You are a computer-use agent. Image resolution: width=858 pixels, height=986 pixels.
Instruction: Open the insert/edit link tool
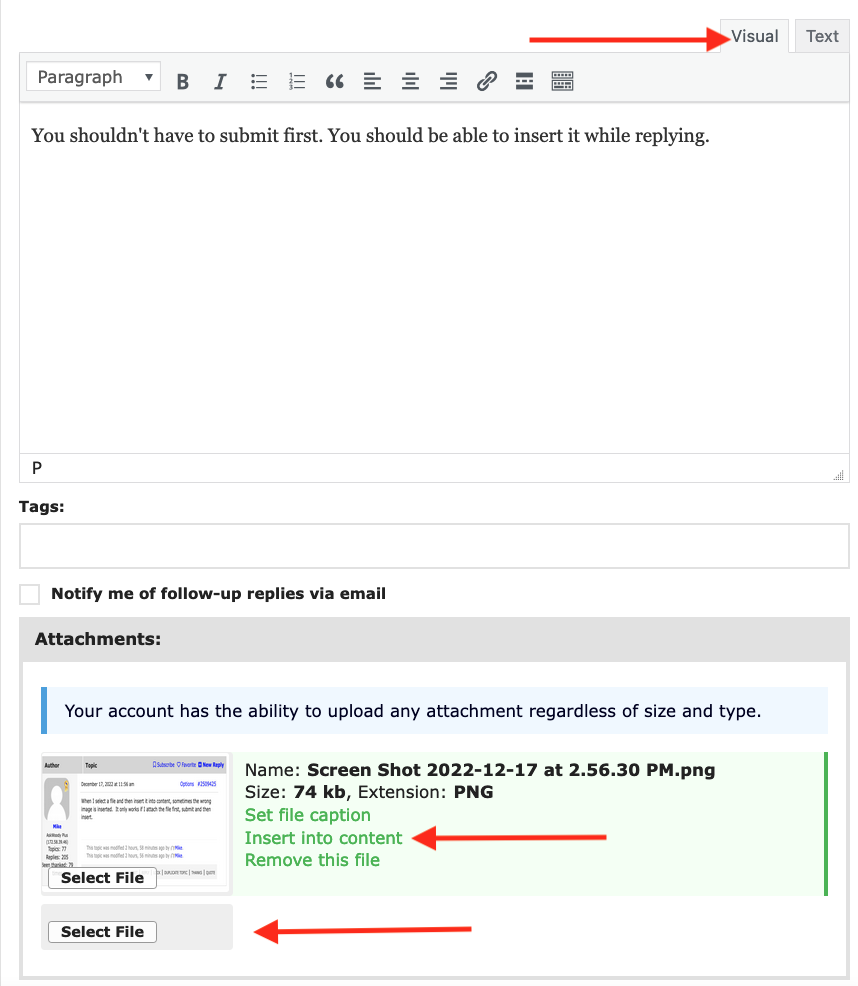pos(487,82)
